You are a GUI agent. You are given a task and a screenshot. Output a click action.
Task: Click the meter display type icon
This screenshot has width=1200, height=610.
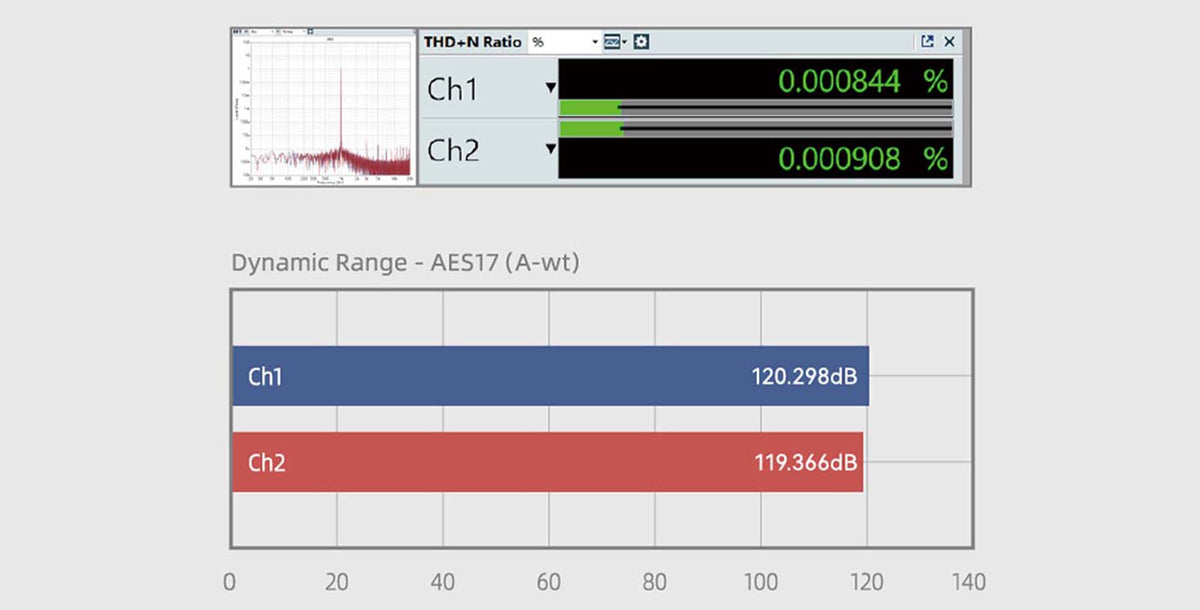613,42
